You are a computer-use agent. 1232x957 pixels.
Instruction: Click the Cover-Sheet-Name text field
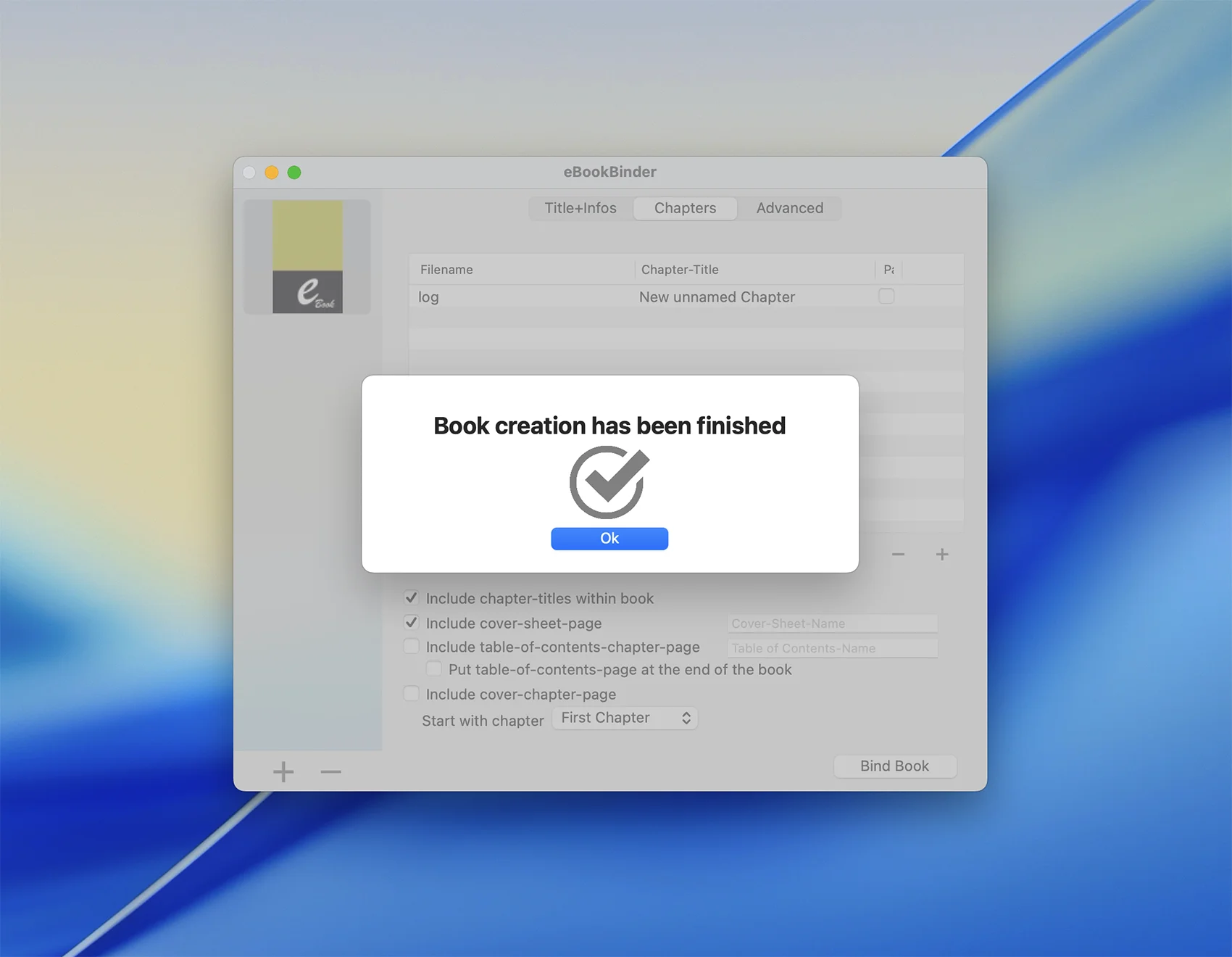pos(832,623)
